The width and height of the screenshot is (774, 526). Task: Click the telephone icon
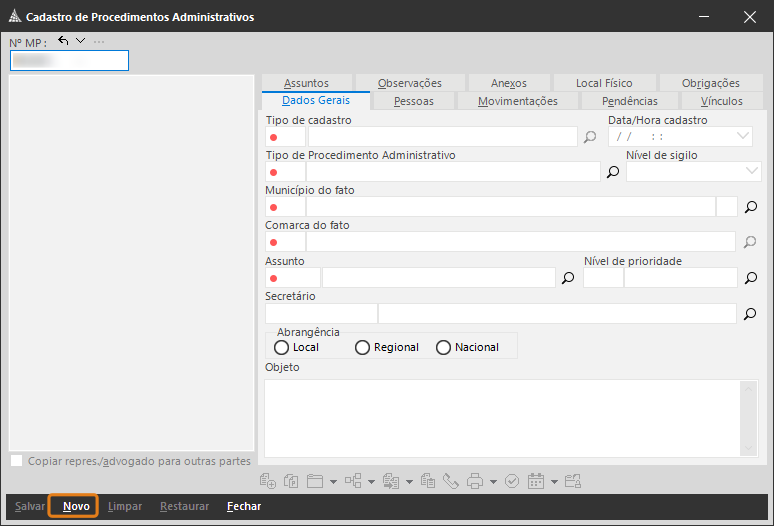[451, 481]
